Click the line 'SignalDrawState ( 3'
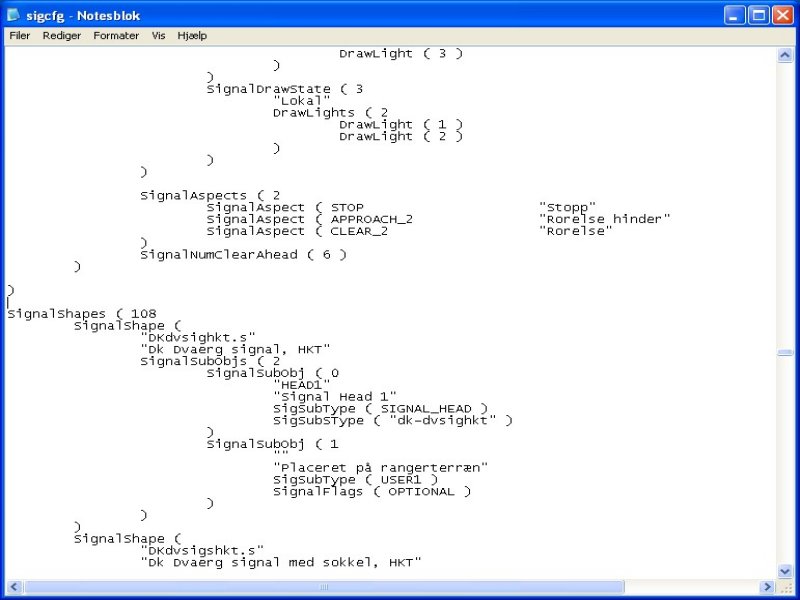The image size is (800, 600). [x=285, y=89]
